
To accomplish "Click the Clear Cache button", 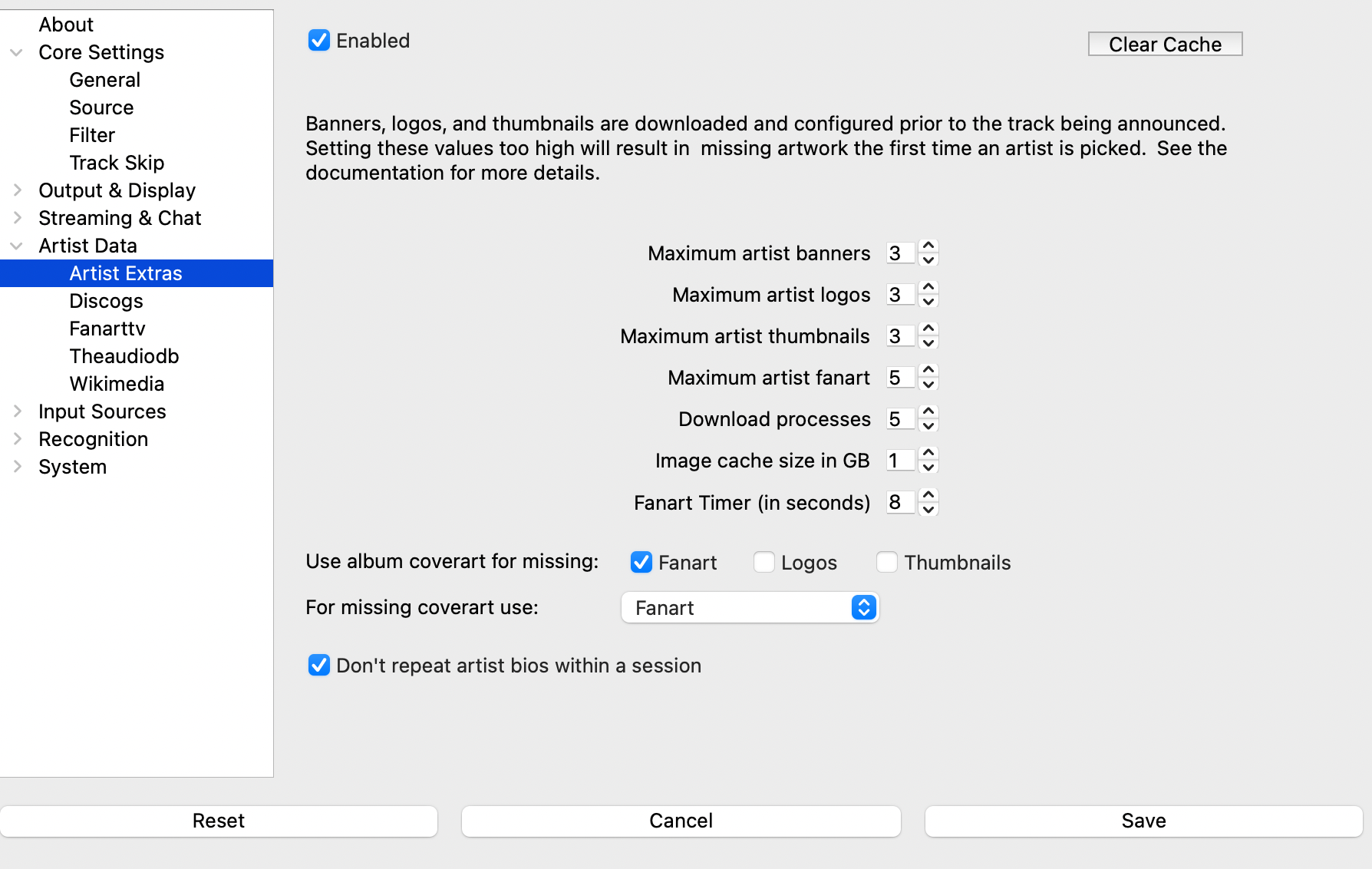I will [1165, 45].
